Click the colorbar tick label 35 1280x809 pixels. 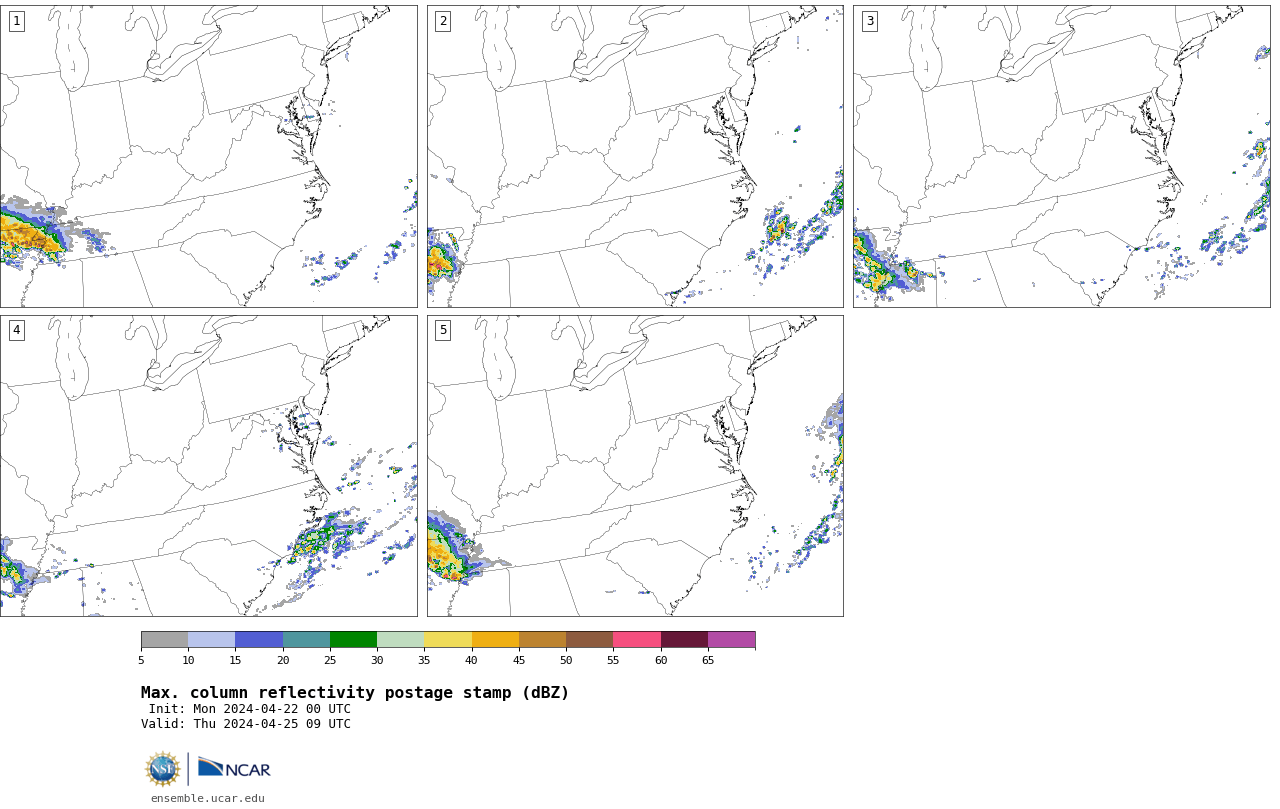pos(424,660)
